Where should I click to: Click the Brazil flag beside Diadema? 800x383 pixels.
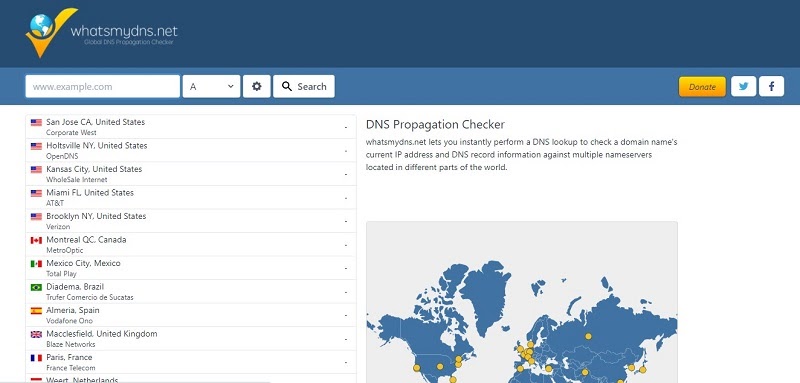[36, 287]
